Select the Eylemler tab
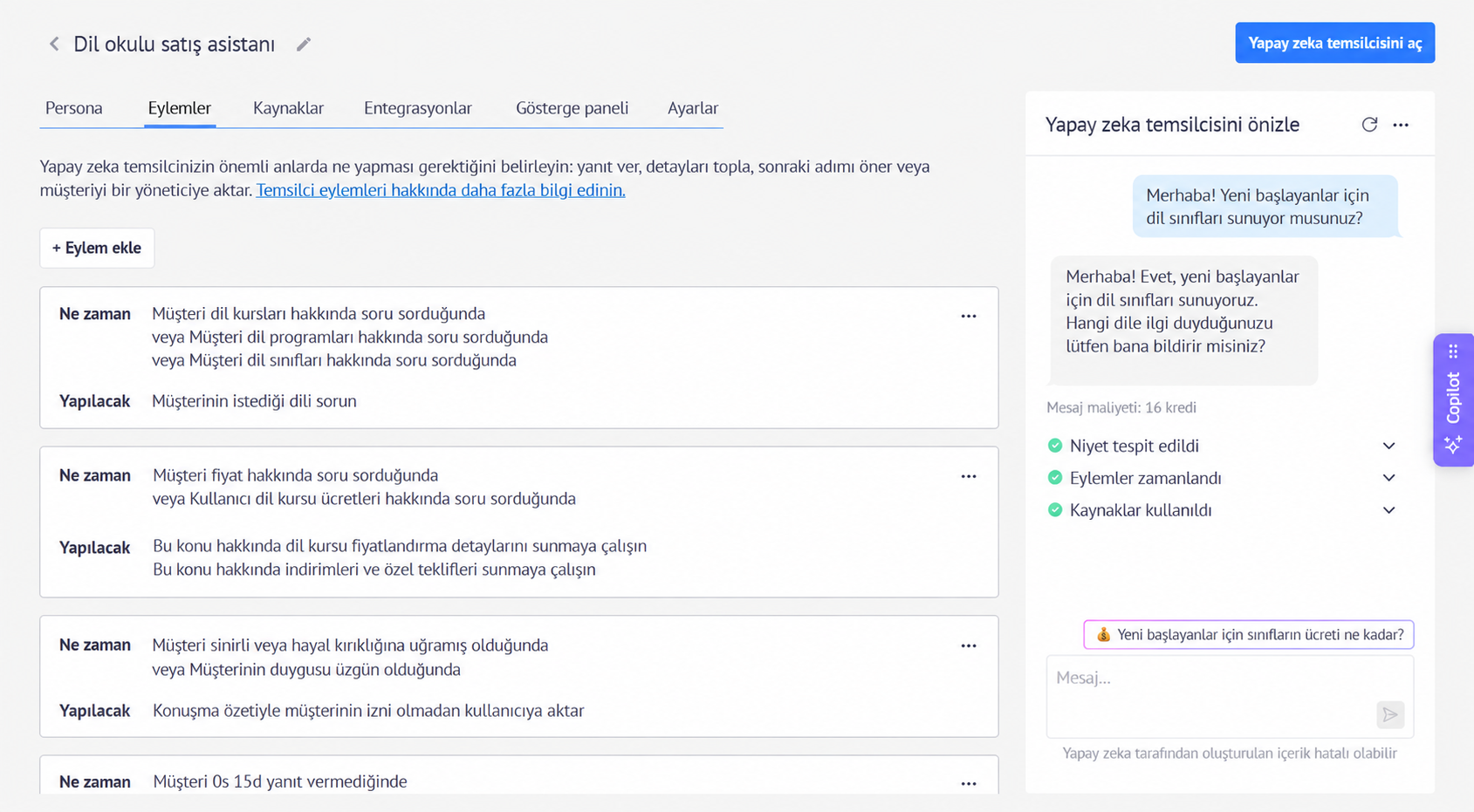This screenshot has width=1474, height=812. [180, 108]
